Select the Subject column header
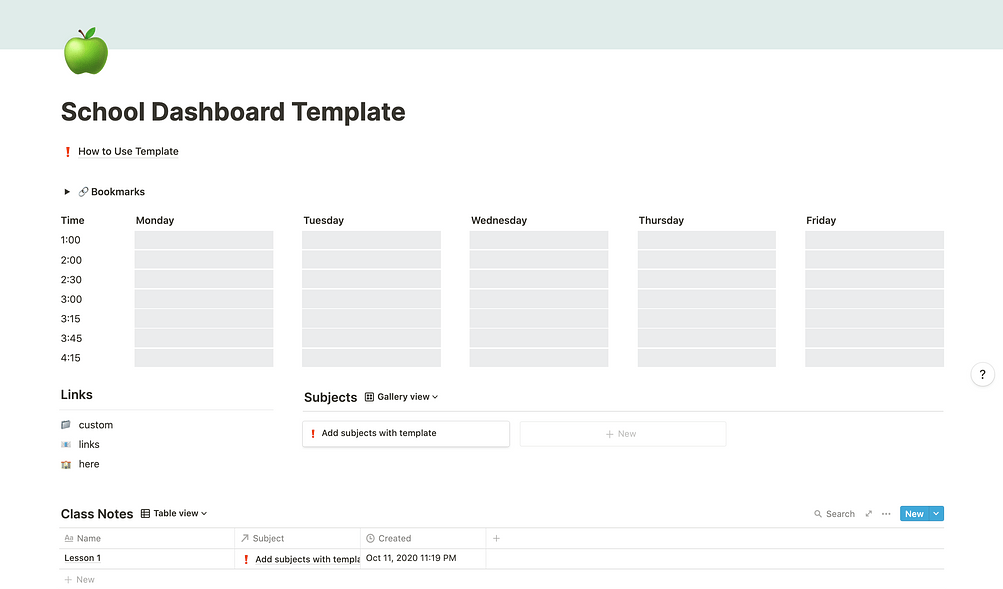 click(297, 538)
